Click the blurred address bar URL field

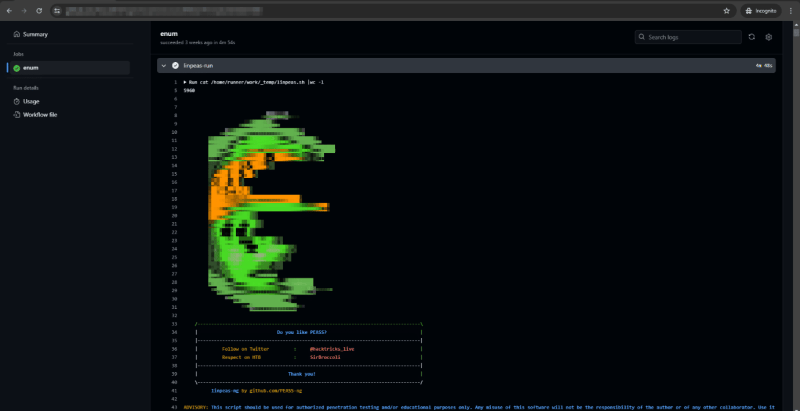[163, 11]
